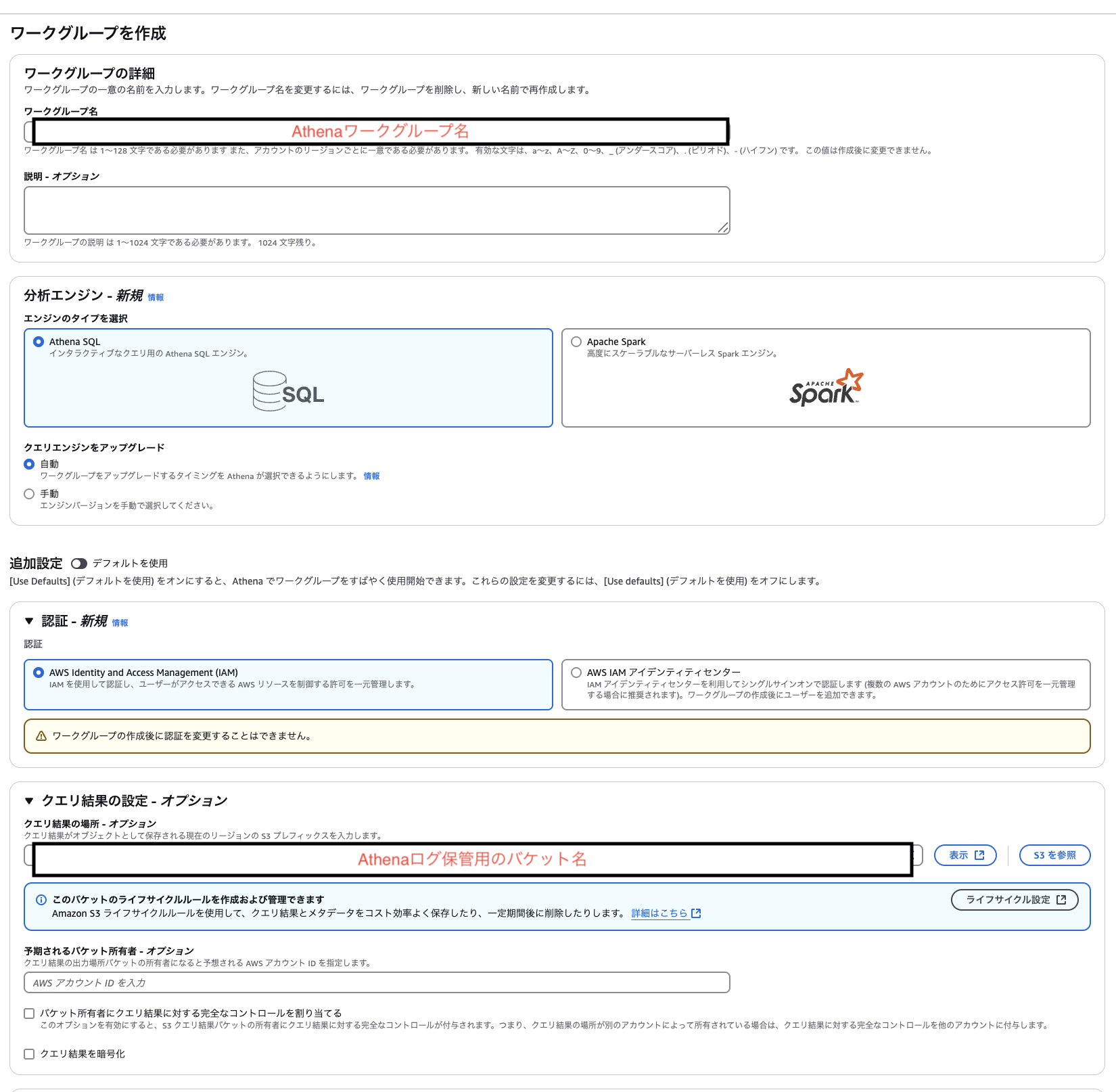
Task: Click the 'エンジンのタイプを選択' label
Action: pos(76,319)
